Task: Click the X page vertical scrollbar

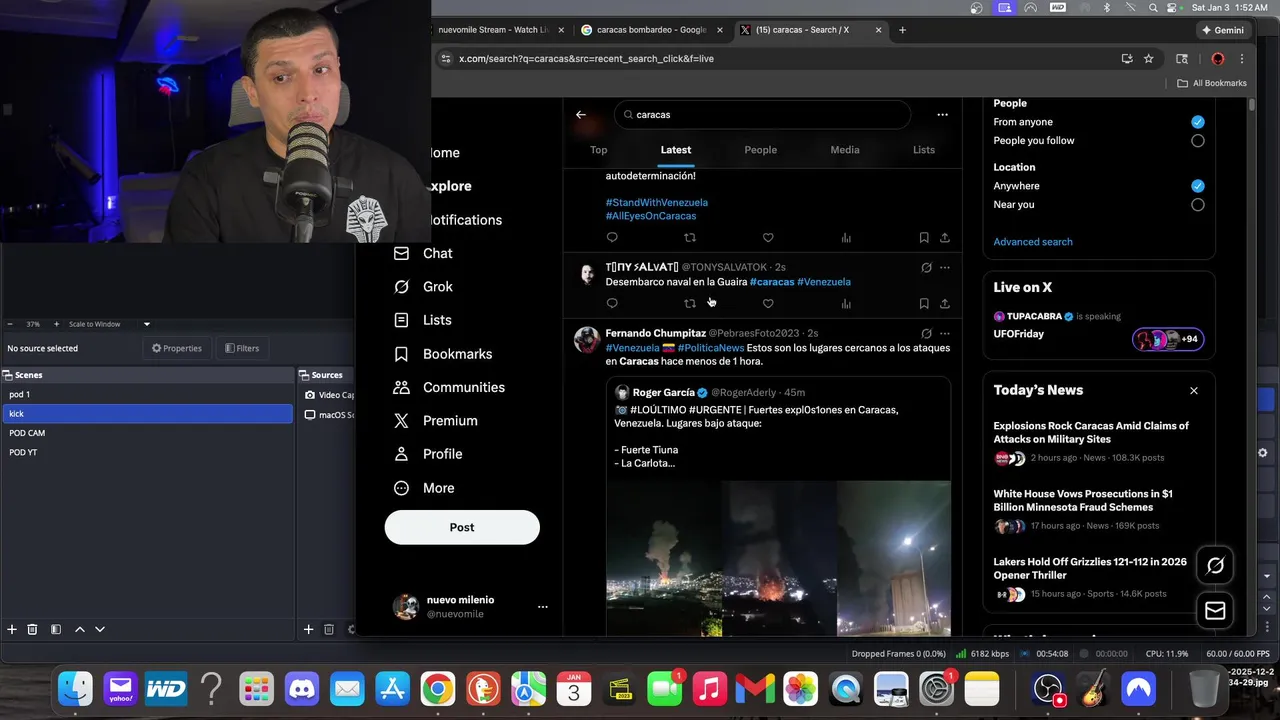Action: click(x=1251, y=105)
